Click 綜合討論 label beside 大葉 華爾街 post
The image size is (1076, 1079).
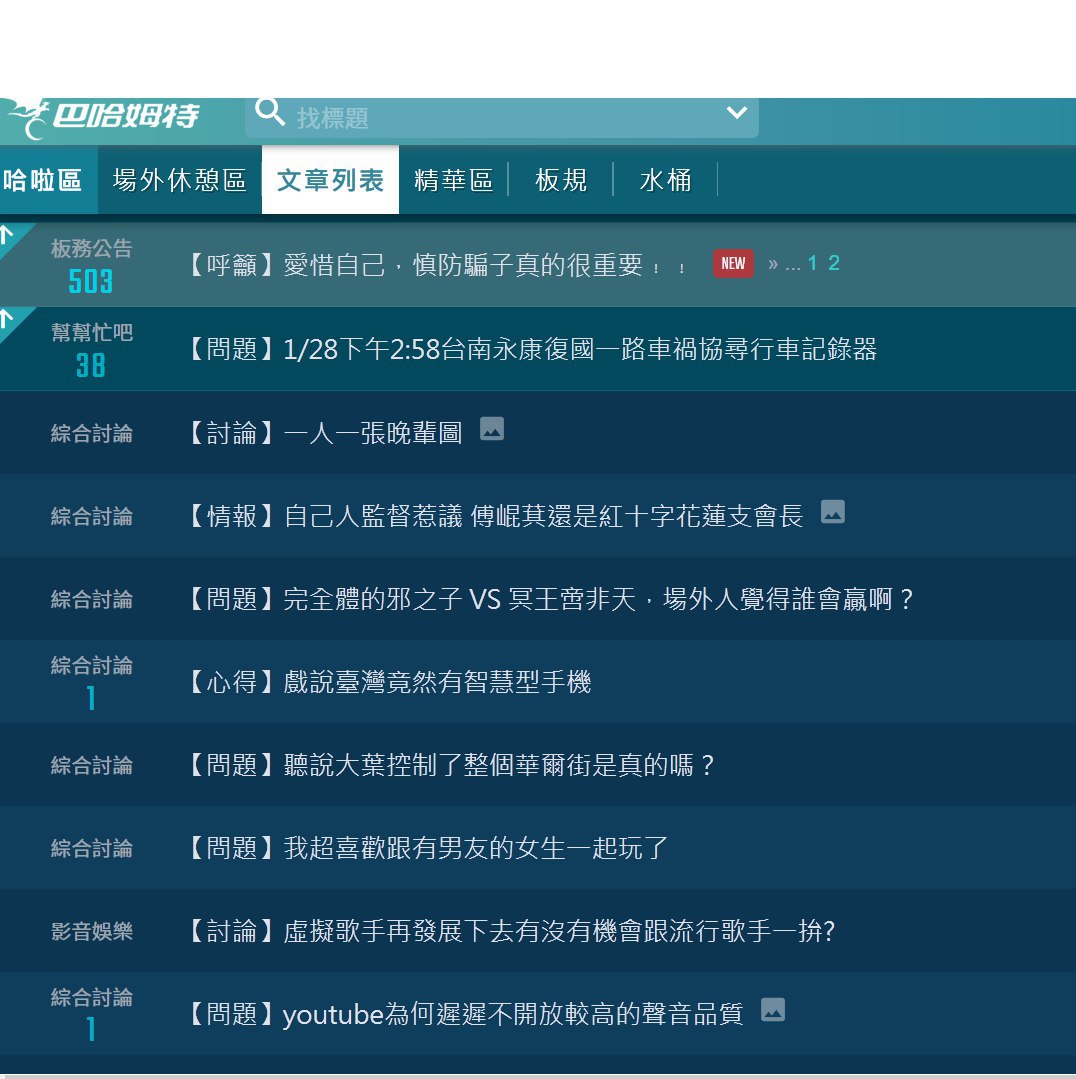(92, 765)
